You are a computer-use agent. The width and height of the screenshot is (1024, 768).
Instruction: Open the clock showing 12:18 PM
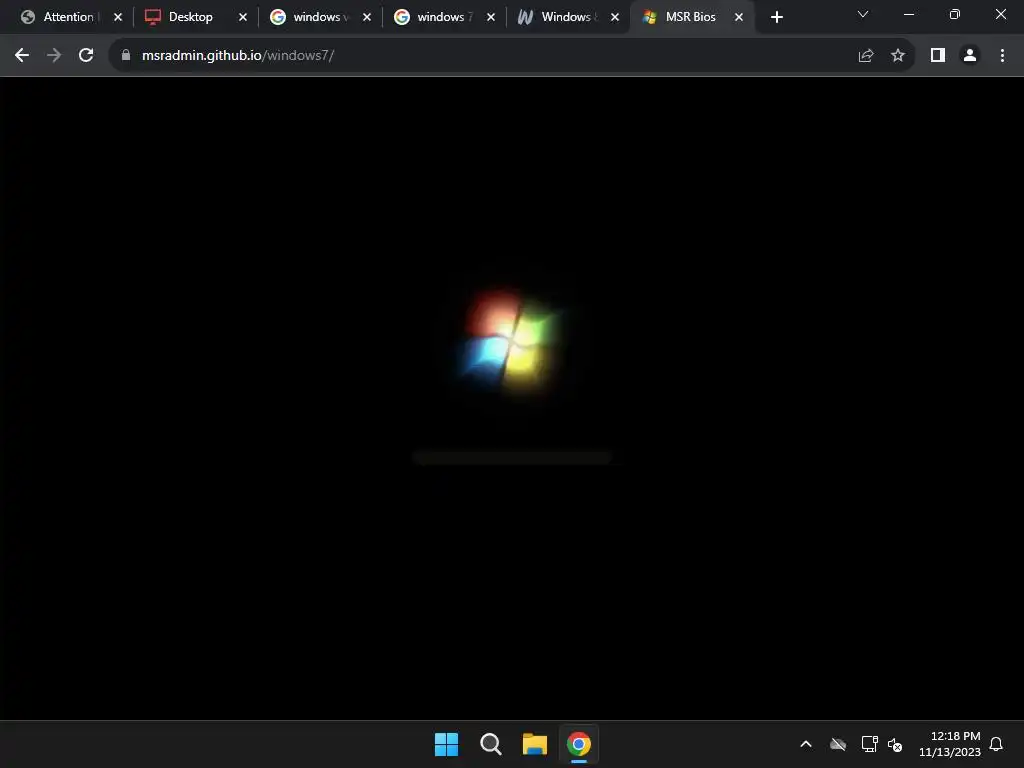950,744
